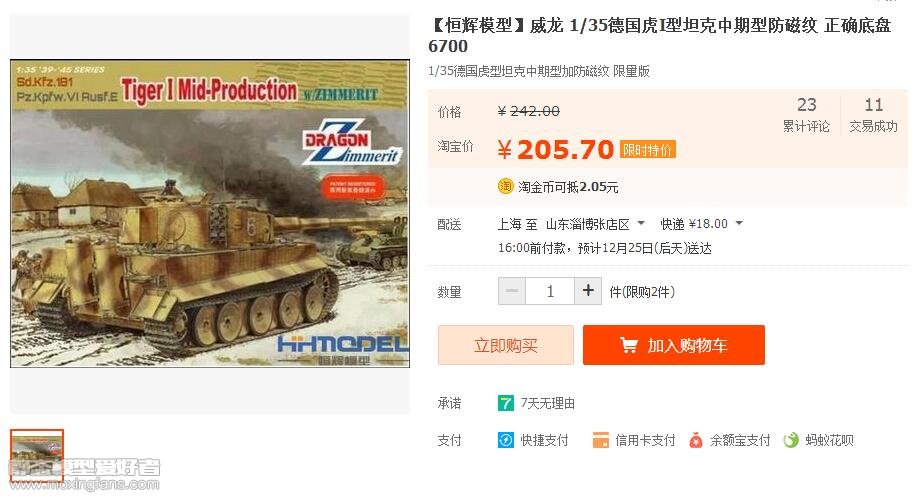Click the blue quick-pay icon
919x499 pixels.
click(505, 440)
